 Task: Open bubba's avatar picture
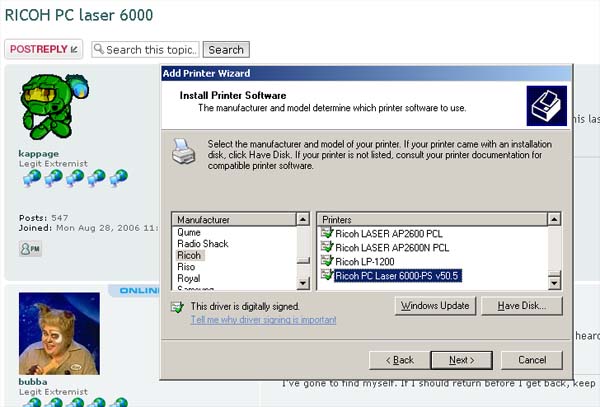click(59, 334)
